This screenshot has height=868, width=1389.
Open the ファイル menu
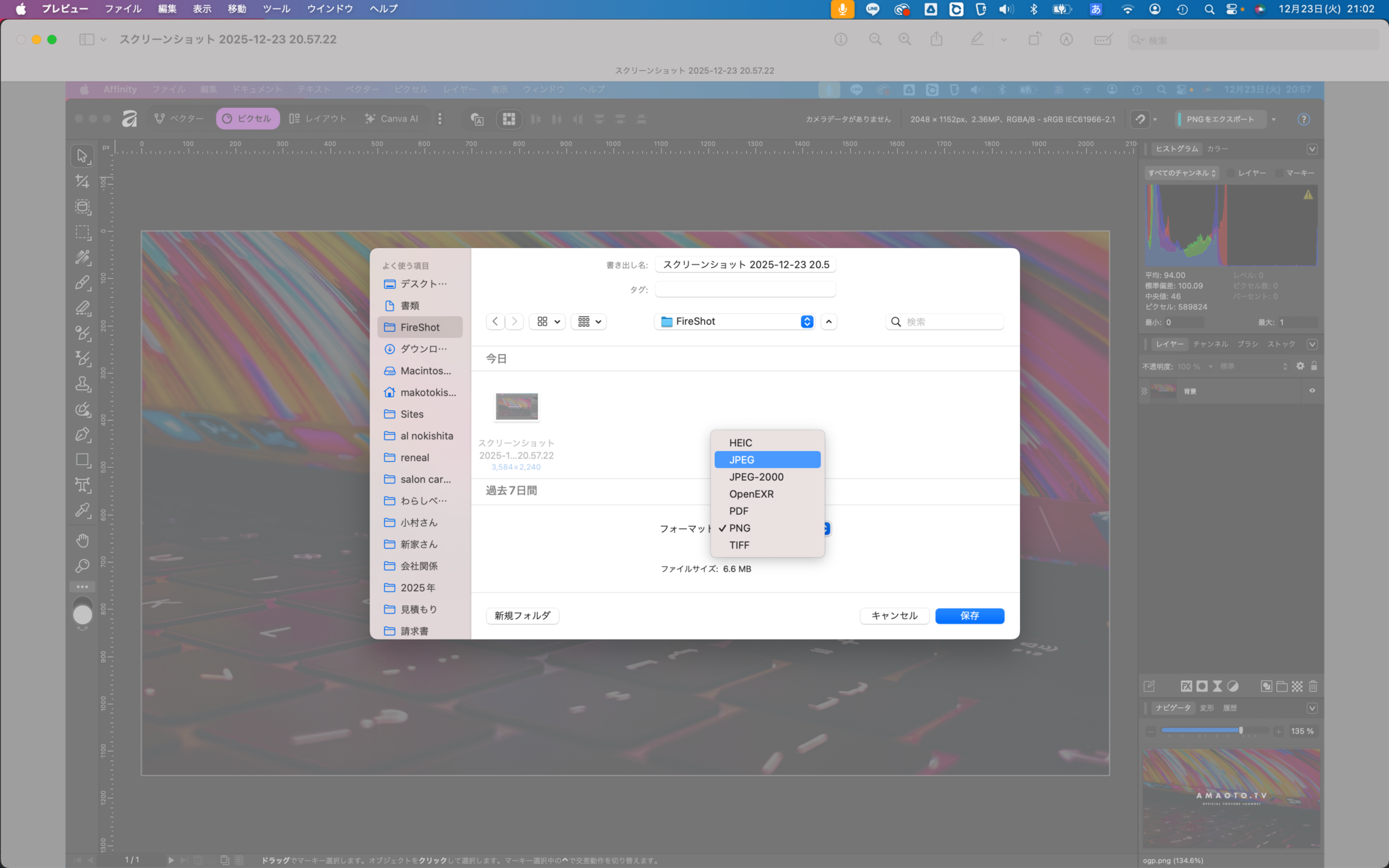pyautogui.click(x=122, y=9)
